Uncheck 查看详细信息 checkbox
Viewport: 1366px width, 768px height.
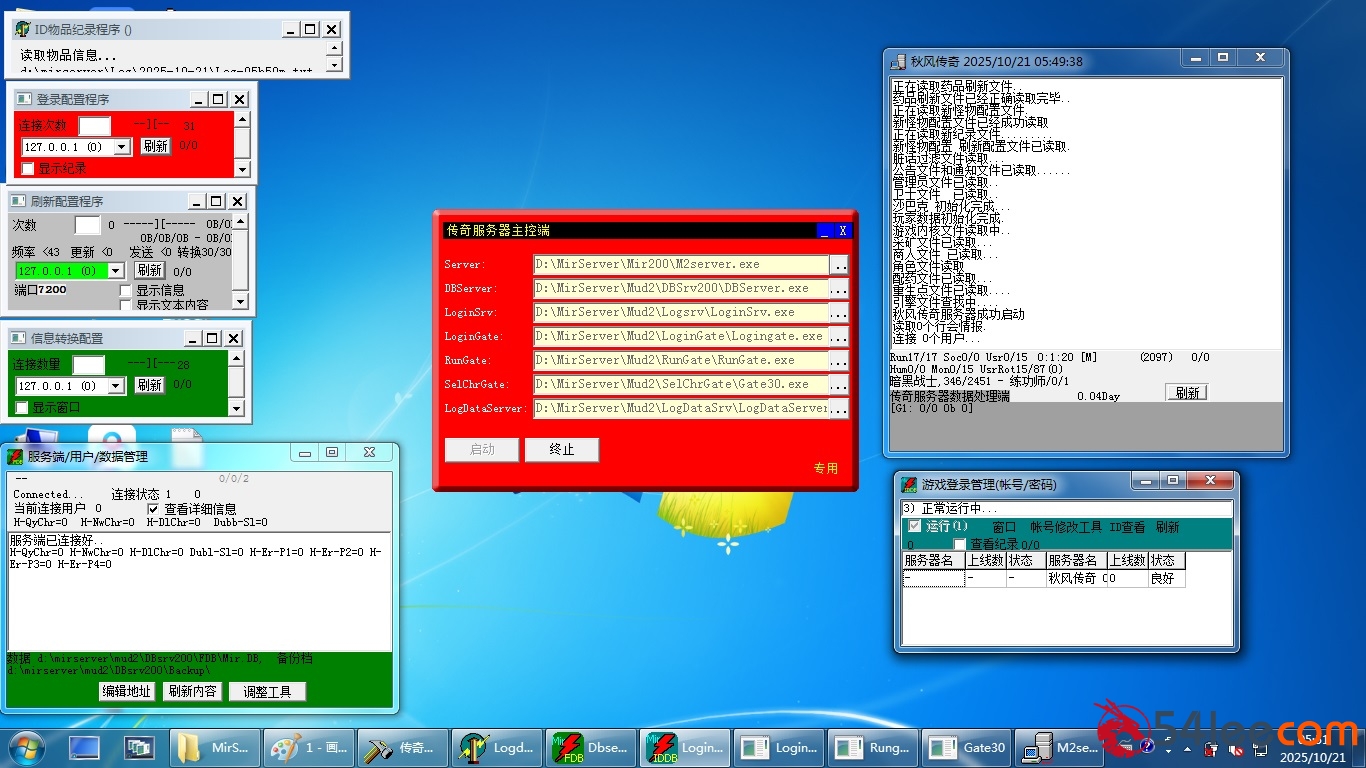(153, 509)
